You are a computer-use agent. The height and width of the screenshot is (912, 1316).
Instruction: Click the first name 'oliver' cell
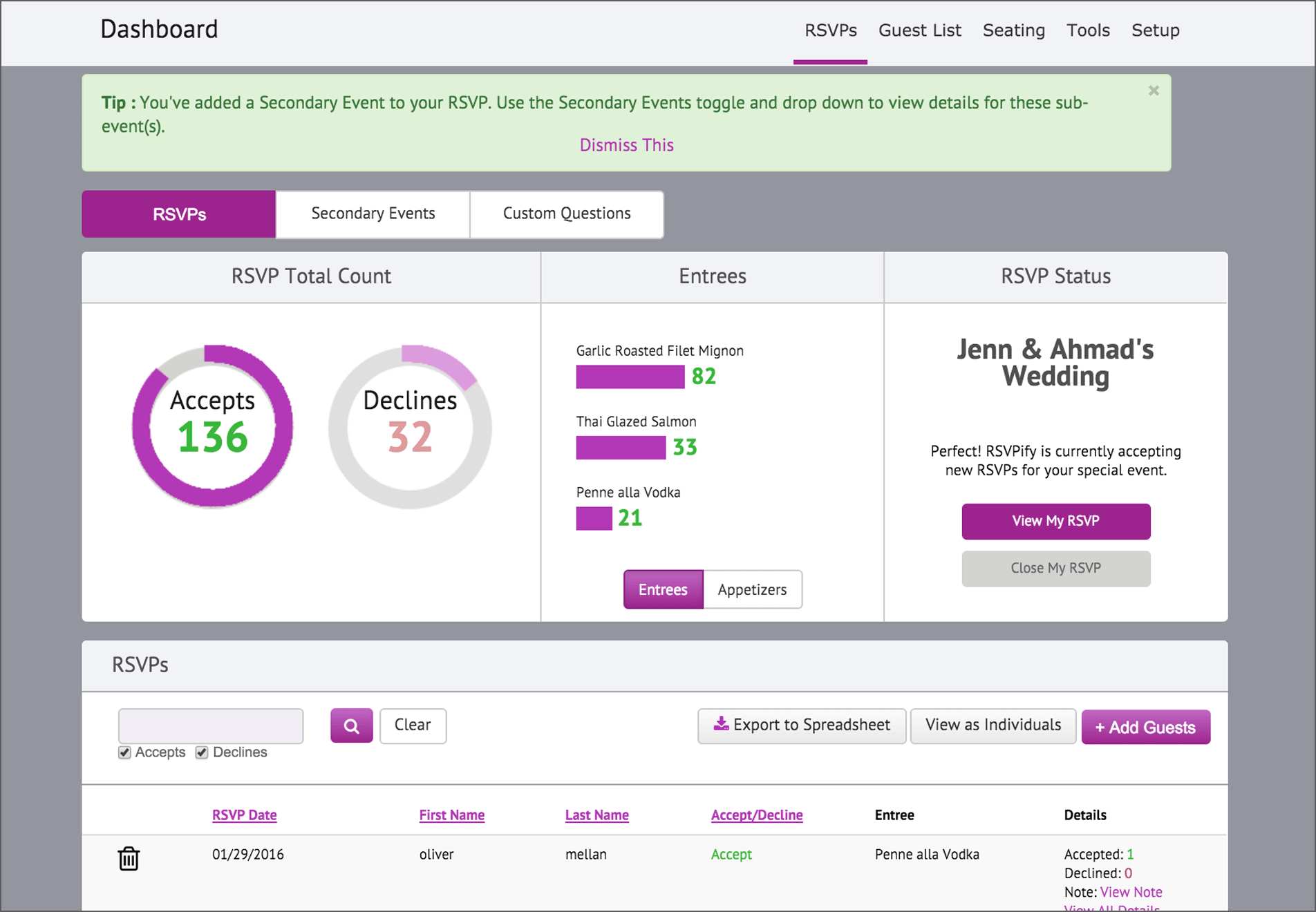pyautogui.click(x=437, y=855)
